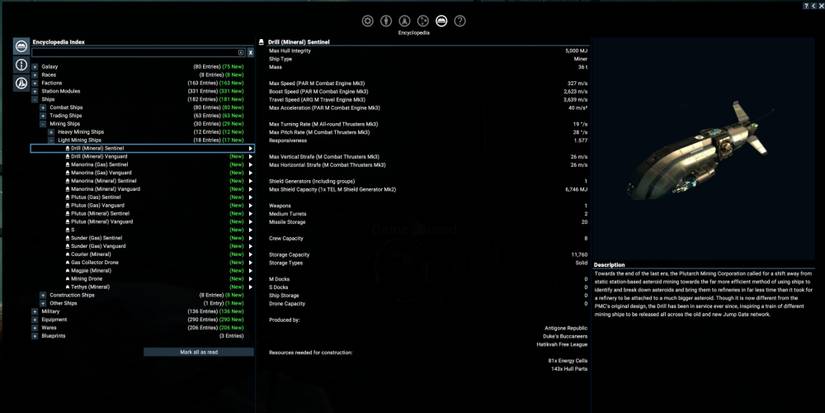Screen dimensions: 825x413
Task: Open the circular info sidebar icon
Action: (x=21, y=65)
